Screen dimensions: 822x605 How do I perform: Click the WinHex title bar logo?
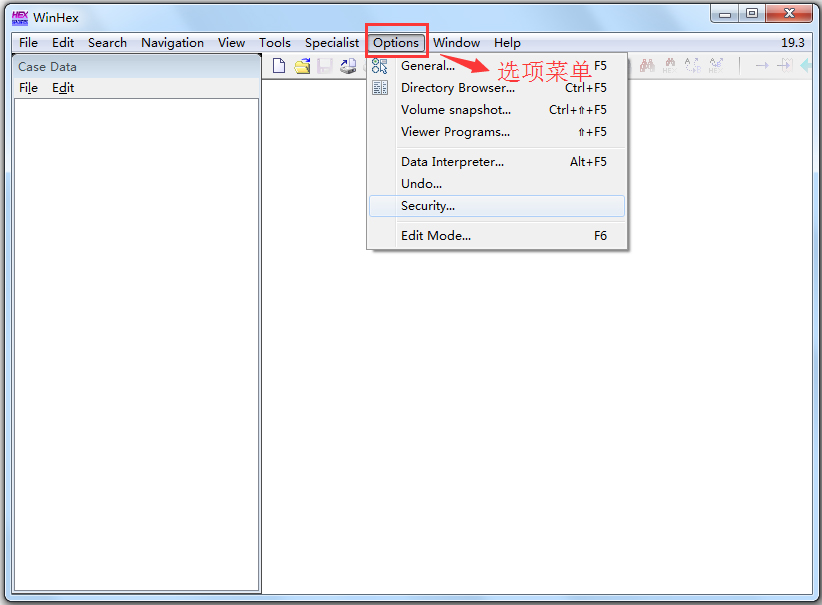pos(20,18)
